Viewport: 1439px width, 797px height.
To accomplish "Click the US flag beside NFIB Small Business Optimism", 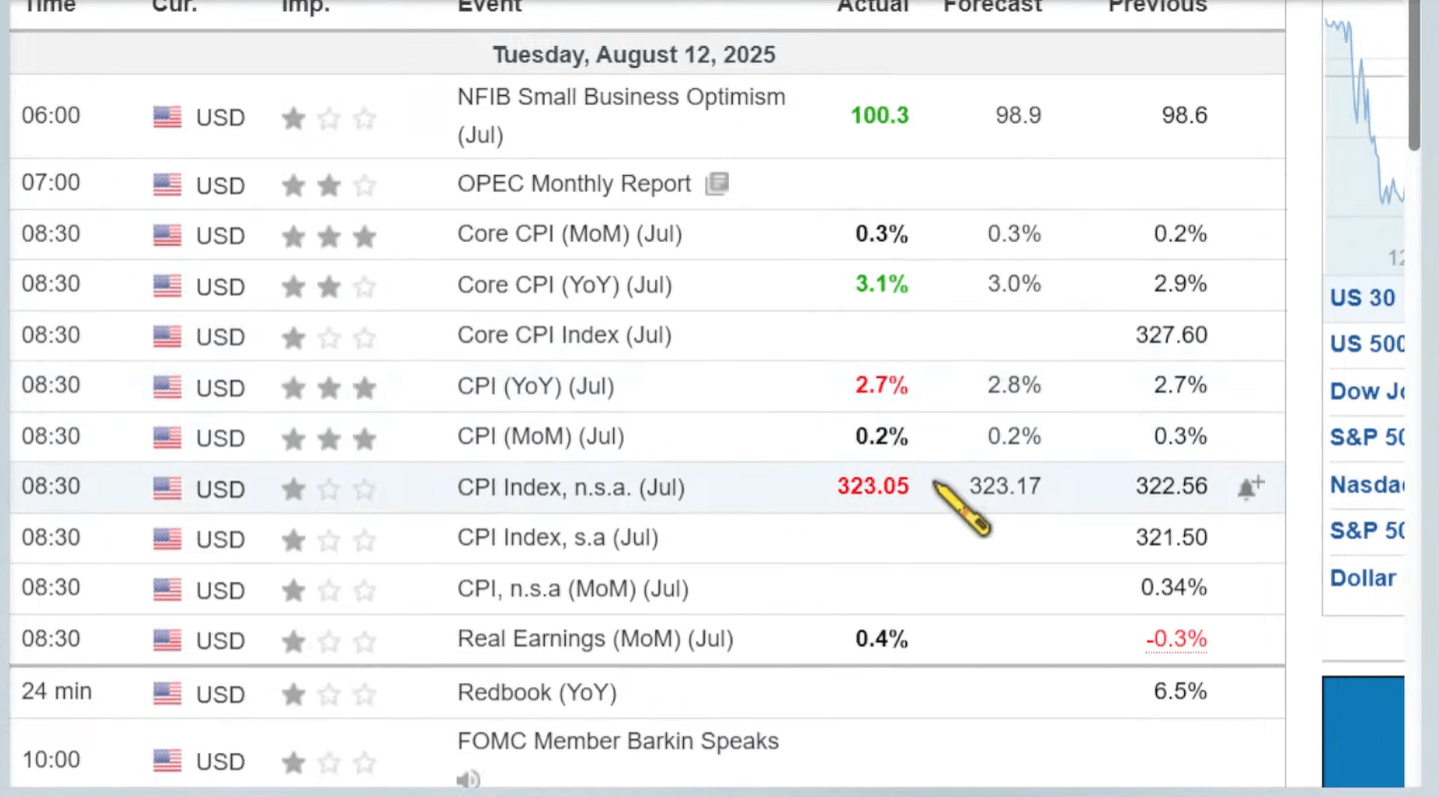I will pyautogui.click(x=167, y=115).
